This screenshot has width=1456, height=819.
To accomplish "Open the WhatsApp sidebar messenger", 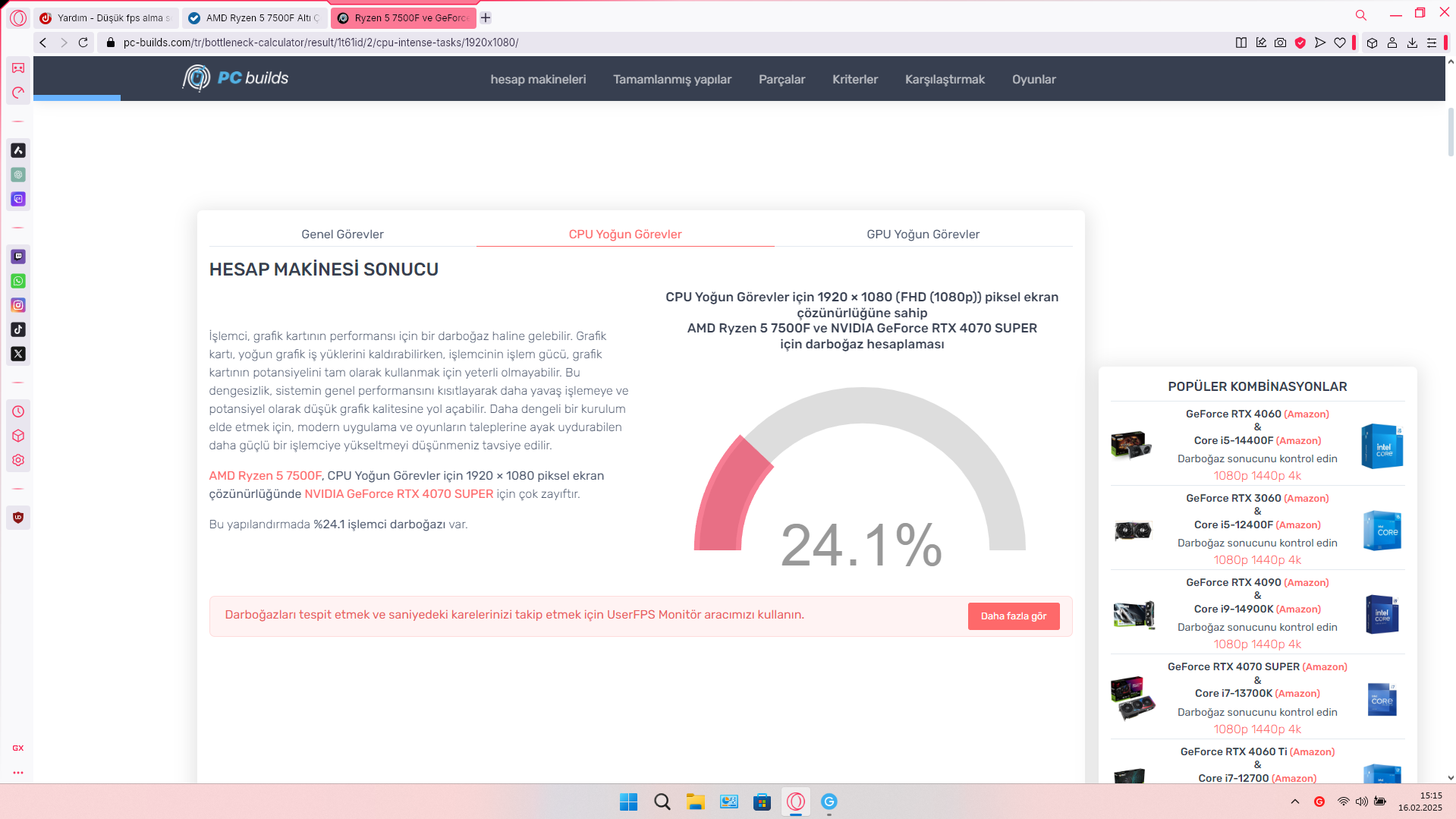I will (x=18, y=281).
